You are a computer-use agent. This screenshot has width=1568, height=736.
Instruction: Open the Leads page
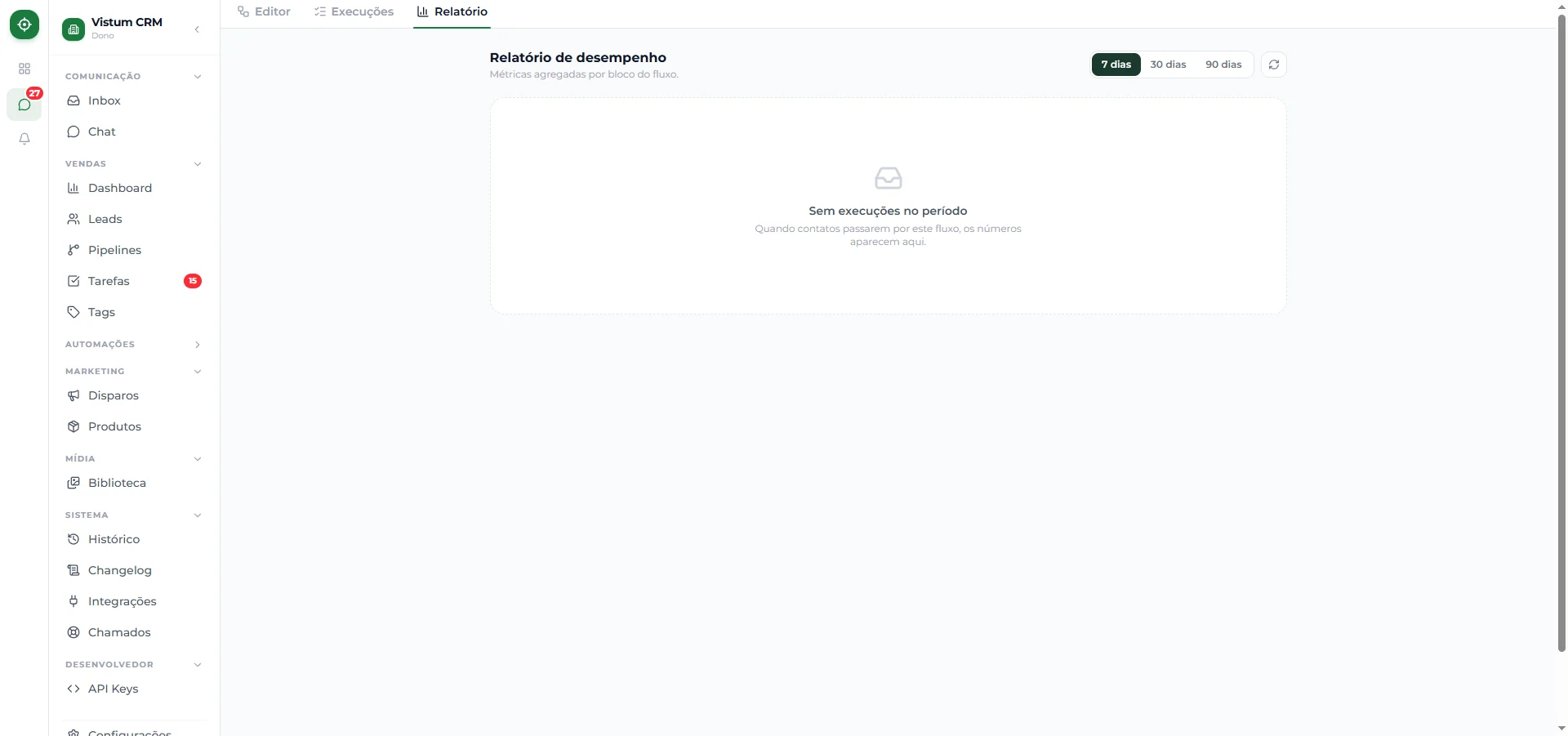coord(134,219)
